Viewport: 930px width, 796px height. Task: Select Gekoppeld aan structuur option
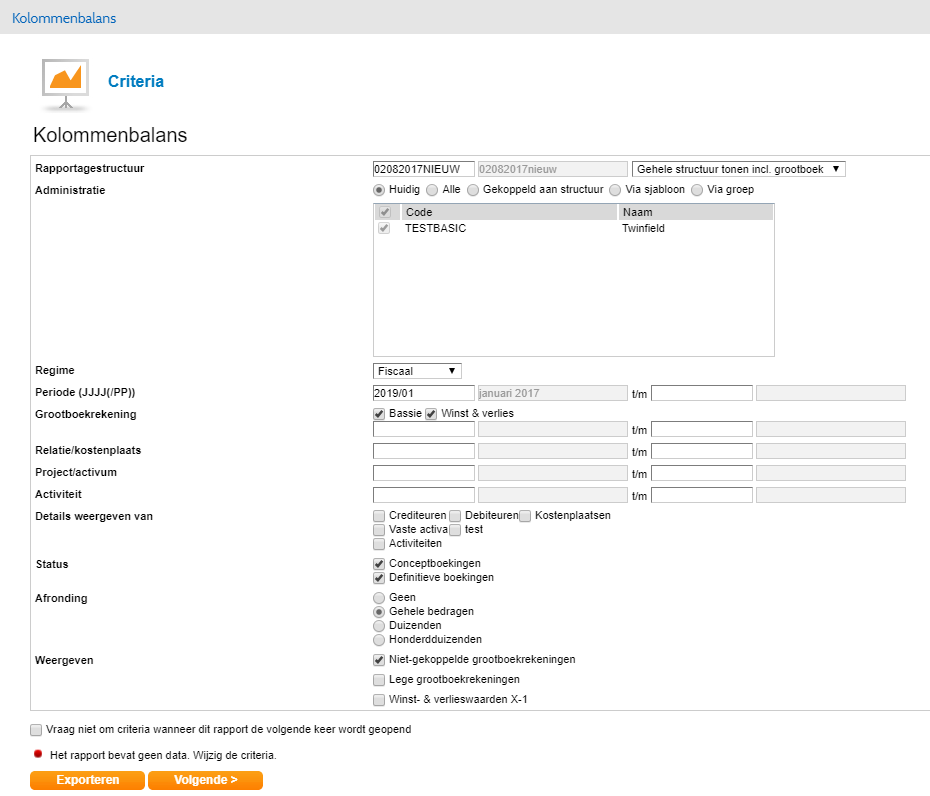[473, 189]
